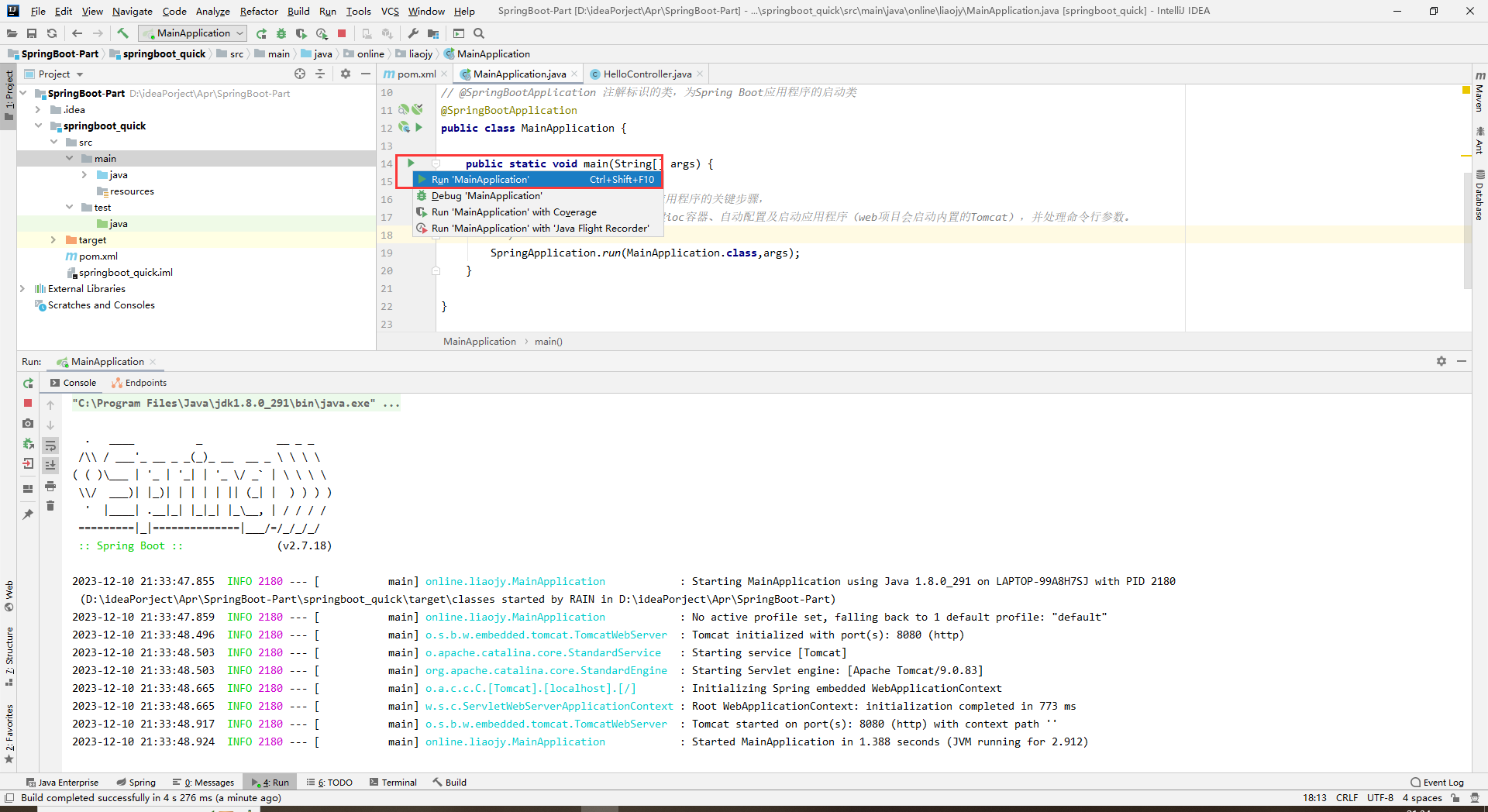Toggle scroll to end in the console
1488x812 pixels.
tap(50, 465)
